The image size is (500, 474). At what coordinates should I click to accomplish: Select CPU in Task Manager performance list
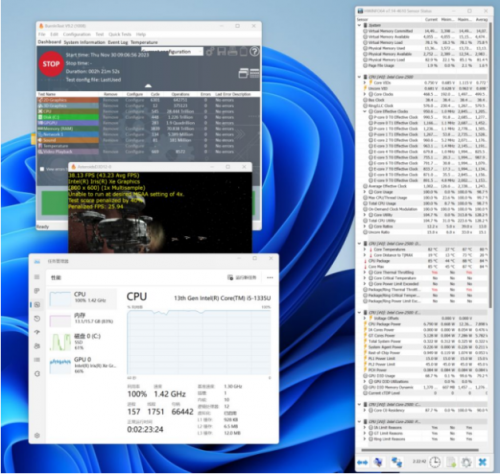83,298
